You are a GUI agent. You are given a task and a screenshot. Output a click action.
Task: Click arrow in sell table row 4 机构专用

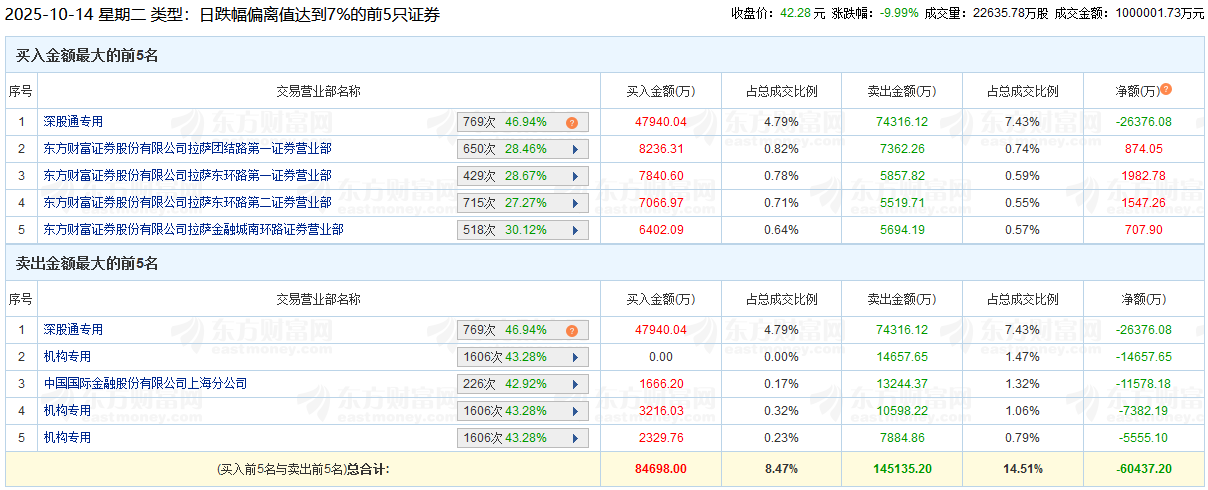point(575,412)
